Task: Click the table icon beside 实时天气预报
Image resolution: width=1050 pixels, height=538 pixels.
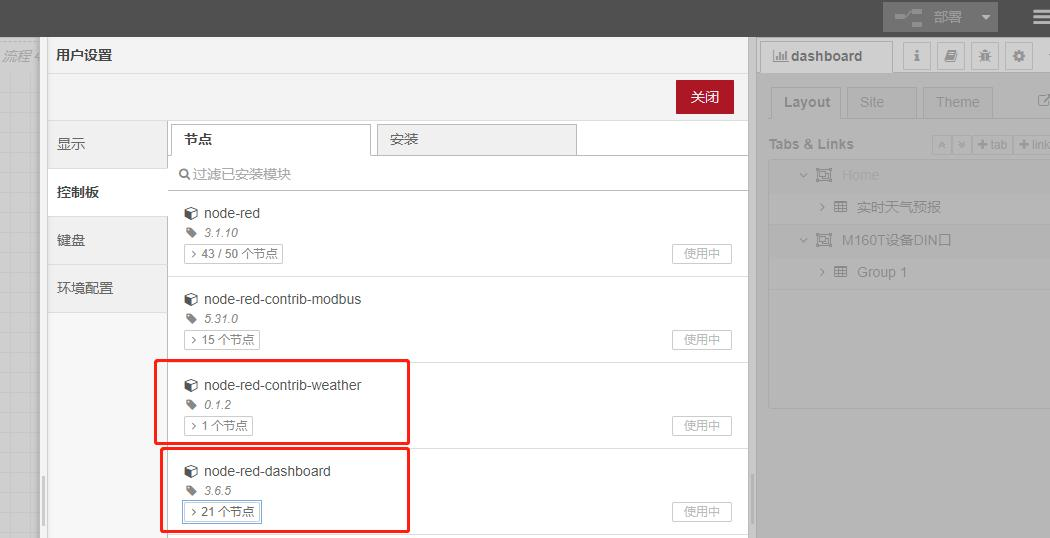Action: (840, 207)
